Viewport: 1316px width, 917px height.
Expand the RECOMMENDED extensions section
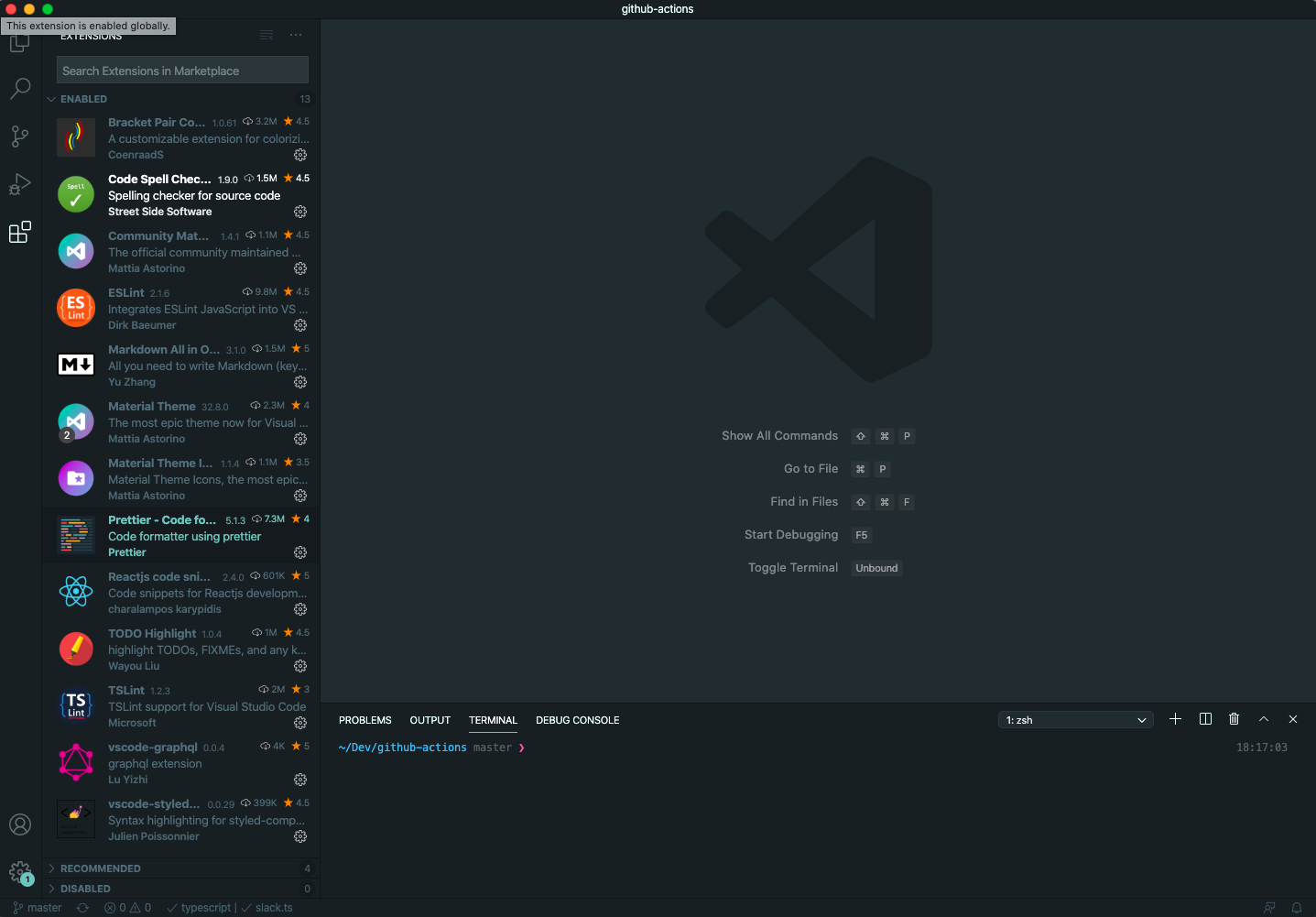coord(181,868)
